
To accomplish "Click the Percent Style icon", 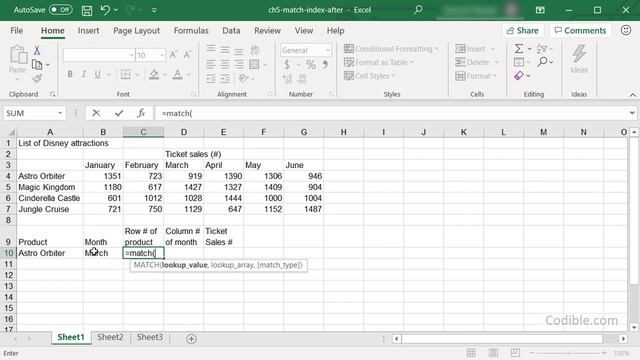I will 311,64.
